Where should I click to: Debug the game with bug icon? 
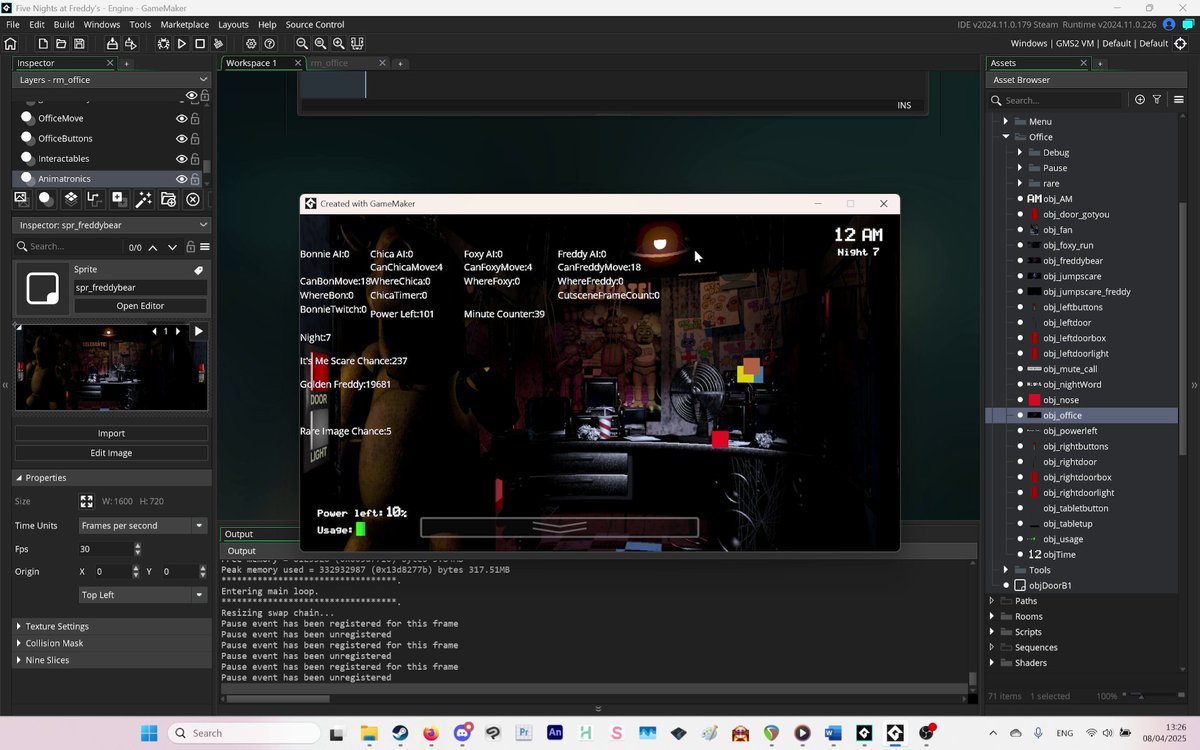click(x=162, y=44)
